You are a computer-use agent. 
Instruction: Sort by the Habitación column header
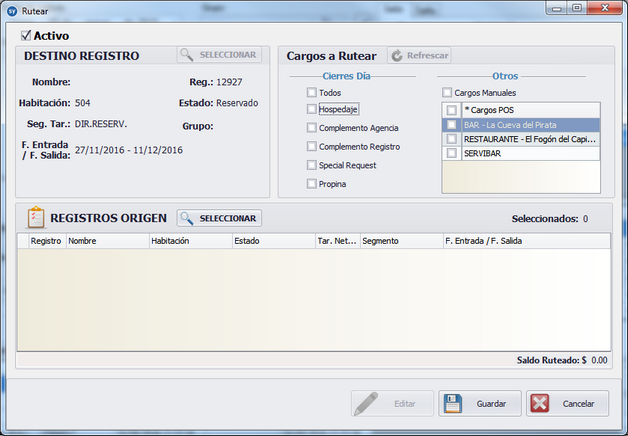191,241
